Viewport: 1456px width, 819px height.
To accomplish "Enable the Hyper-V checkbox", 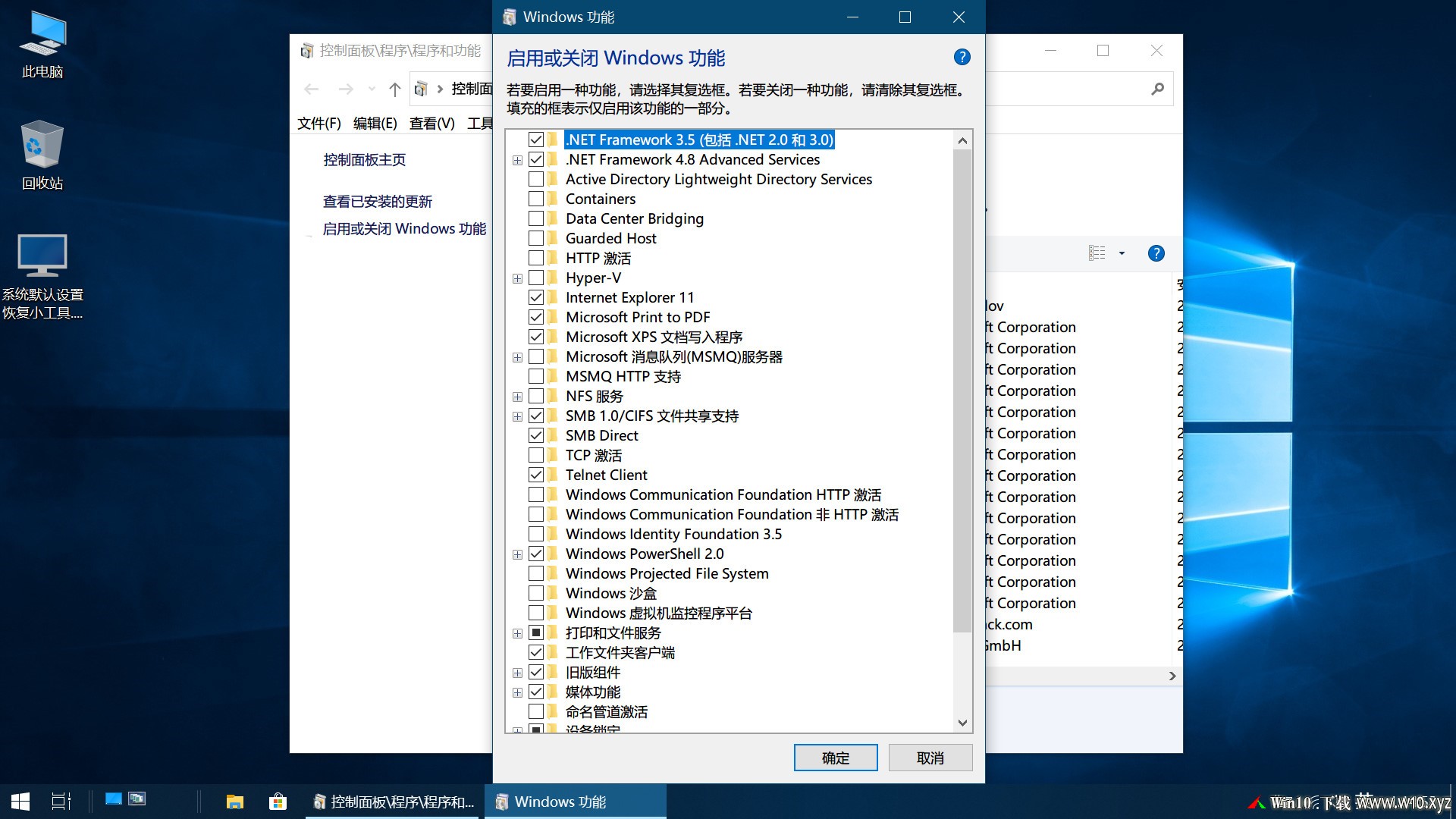I will (x=536, y=278).
